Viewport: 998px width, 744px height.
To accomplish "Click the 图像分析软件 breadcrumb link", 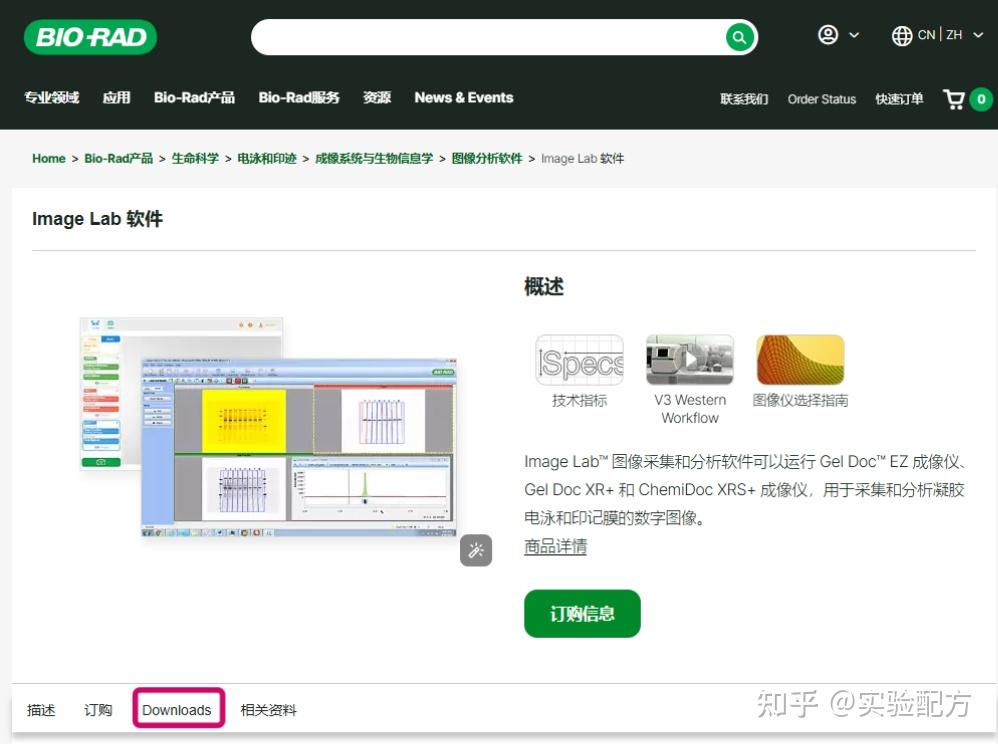I will pyautogui.click(x=487, y=158).
